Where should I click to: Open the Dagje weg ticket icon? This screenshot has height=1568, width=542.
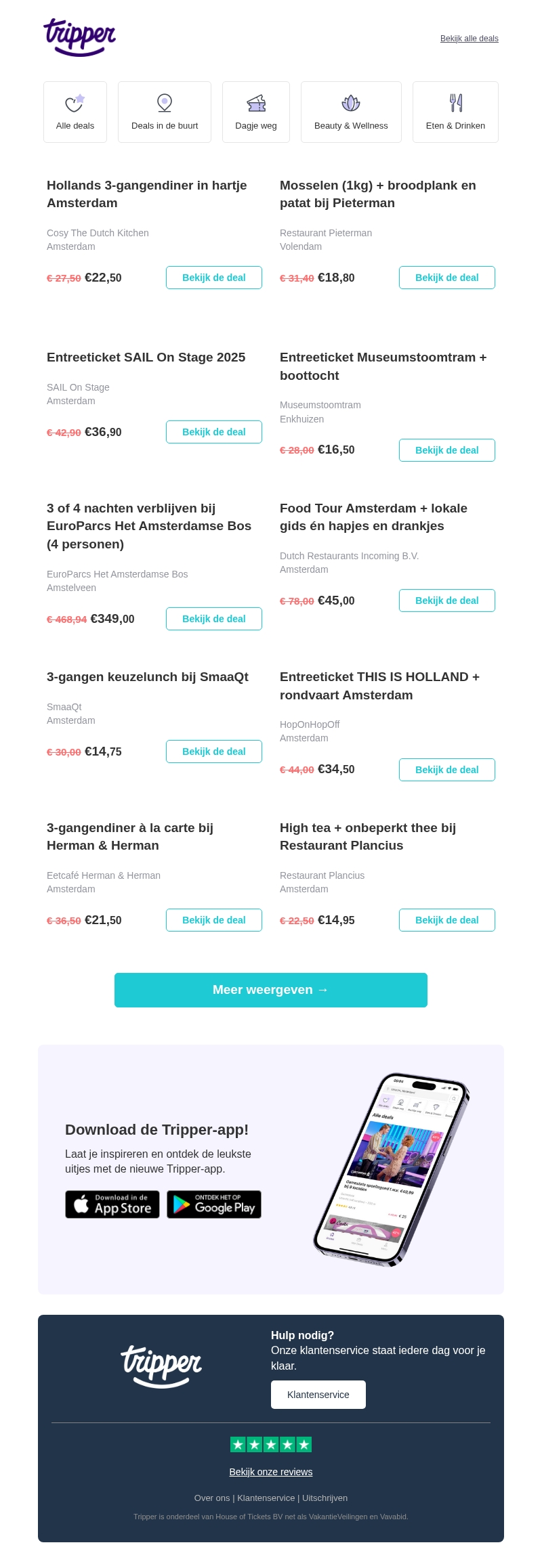pos(256,103)
